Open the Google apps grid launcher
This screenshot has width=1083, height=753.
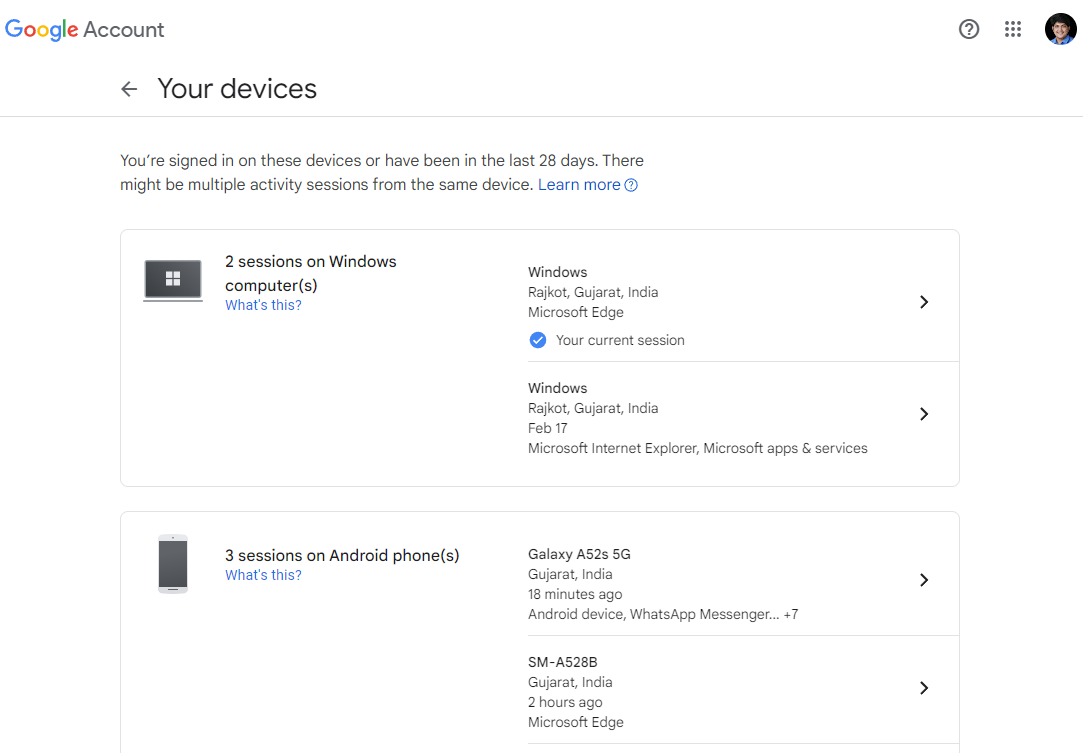point(1013,29)
